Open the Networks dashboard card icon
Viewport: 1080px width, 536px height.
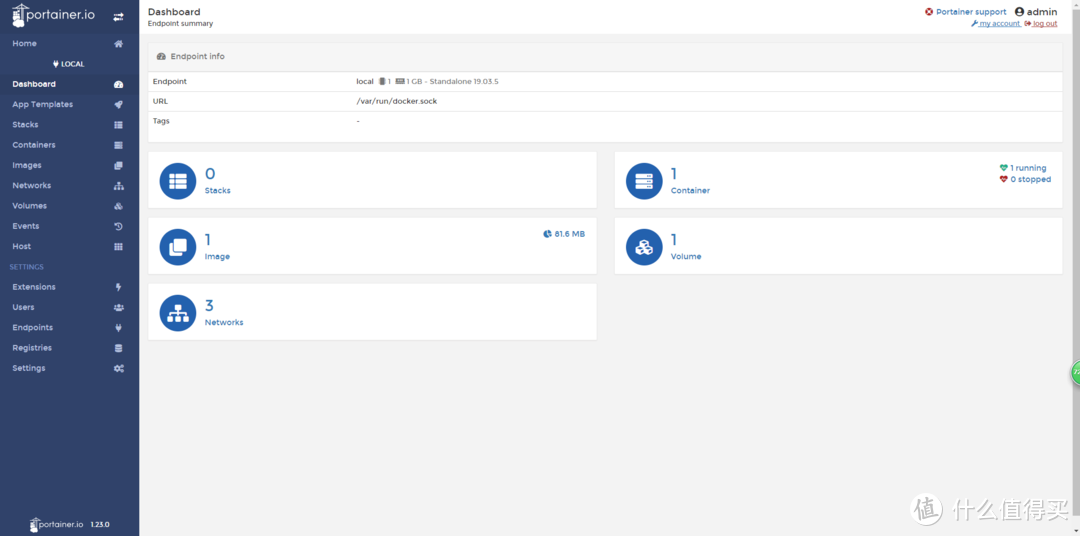(178, 313)
